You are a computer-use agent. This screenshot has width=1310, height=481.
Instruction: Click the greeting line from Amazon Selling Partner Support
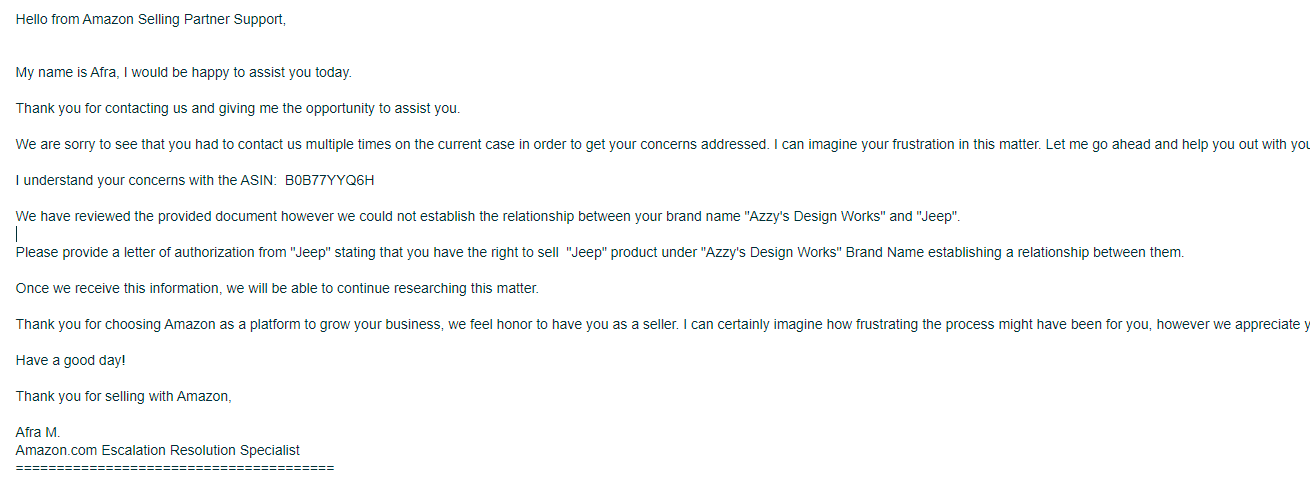[x=151, y=19]
